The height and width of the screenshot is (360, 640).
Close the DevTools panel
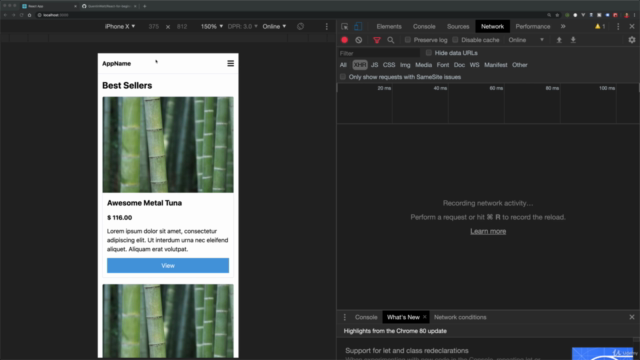632,27
